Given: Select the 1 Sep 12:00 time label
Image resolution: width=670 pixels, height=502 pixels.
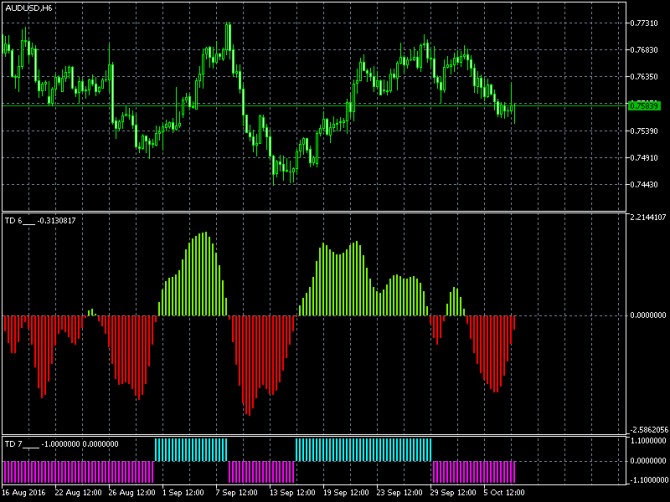Looking at the screenshot, I should (x=183, y=493).
